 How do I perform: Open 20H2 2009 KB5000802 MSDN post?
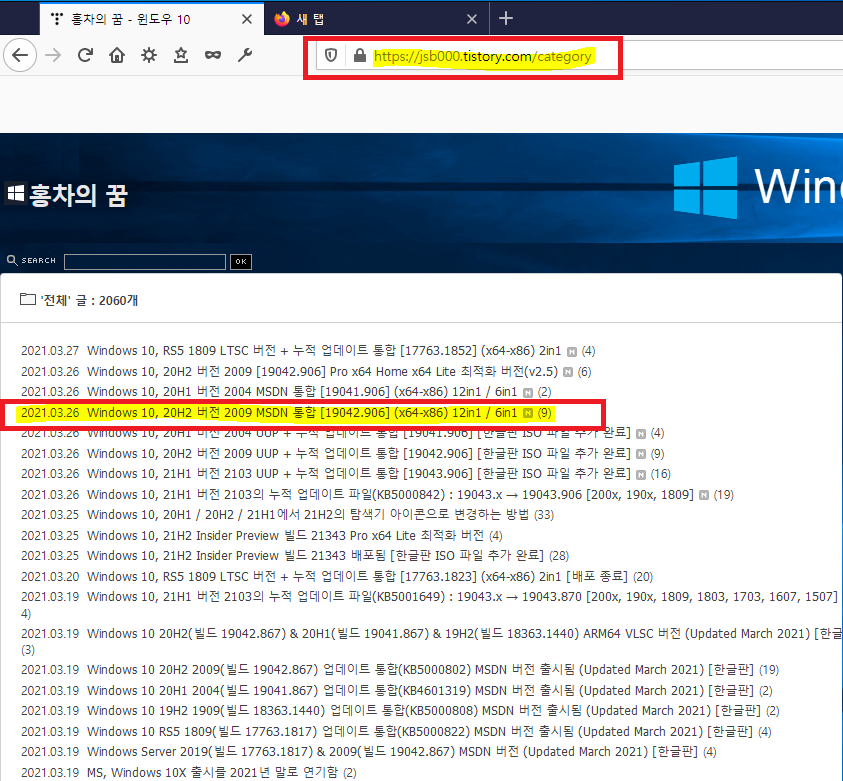point(420,670)
